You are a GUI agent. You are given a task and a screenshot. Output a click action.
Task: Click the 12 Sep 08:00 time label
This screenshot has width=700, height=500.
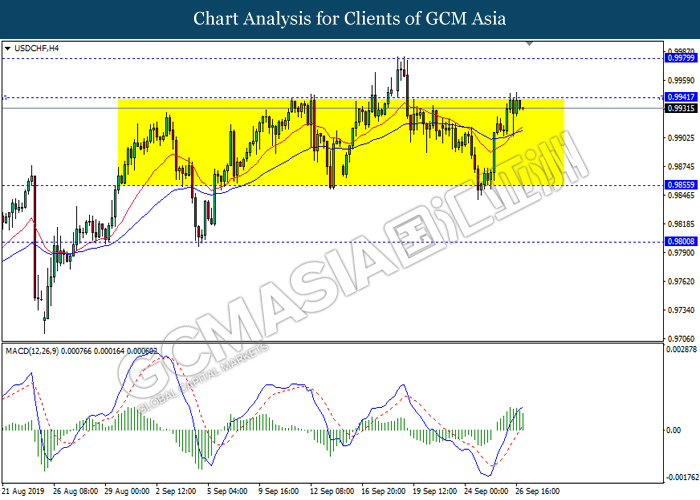pyautogui.click(x=332, y=491)
